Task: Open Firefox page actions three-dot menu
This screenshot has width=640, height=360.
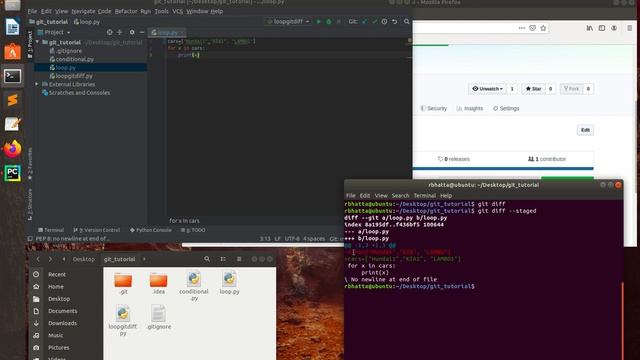Action: click(x=522, y=28)
